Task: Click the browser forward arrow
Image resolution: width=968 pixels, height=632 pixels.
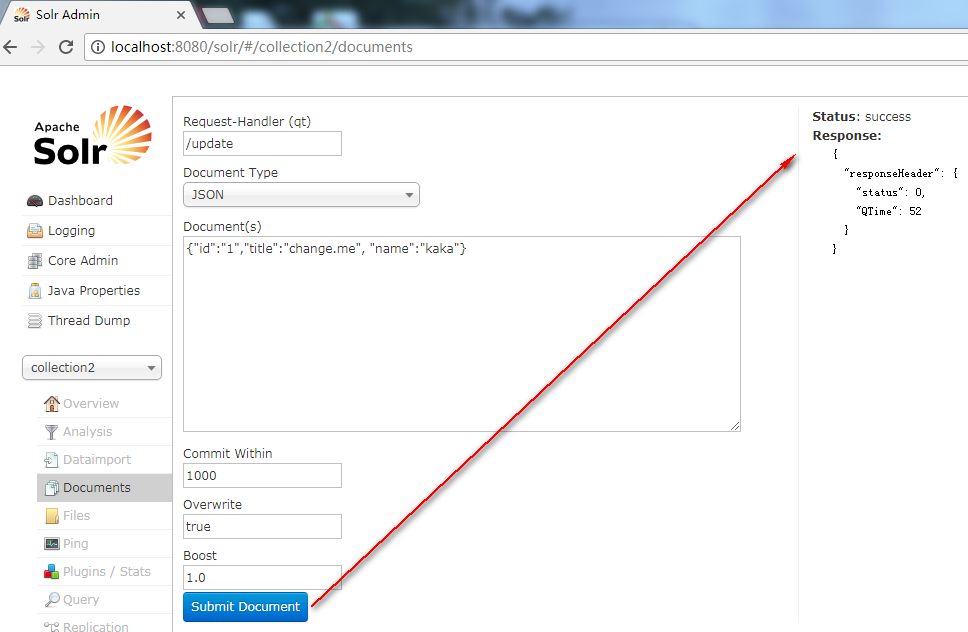Action: click(38, 47)
